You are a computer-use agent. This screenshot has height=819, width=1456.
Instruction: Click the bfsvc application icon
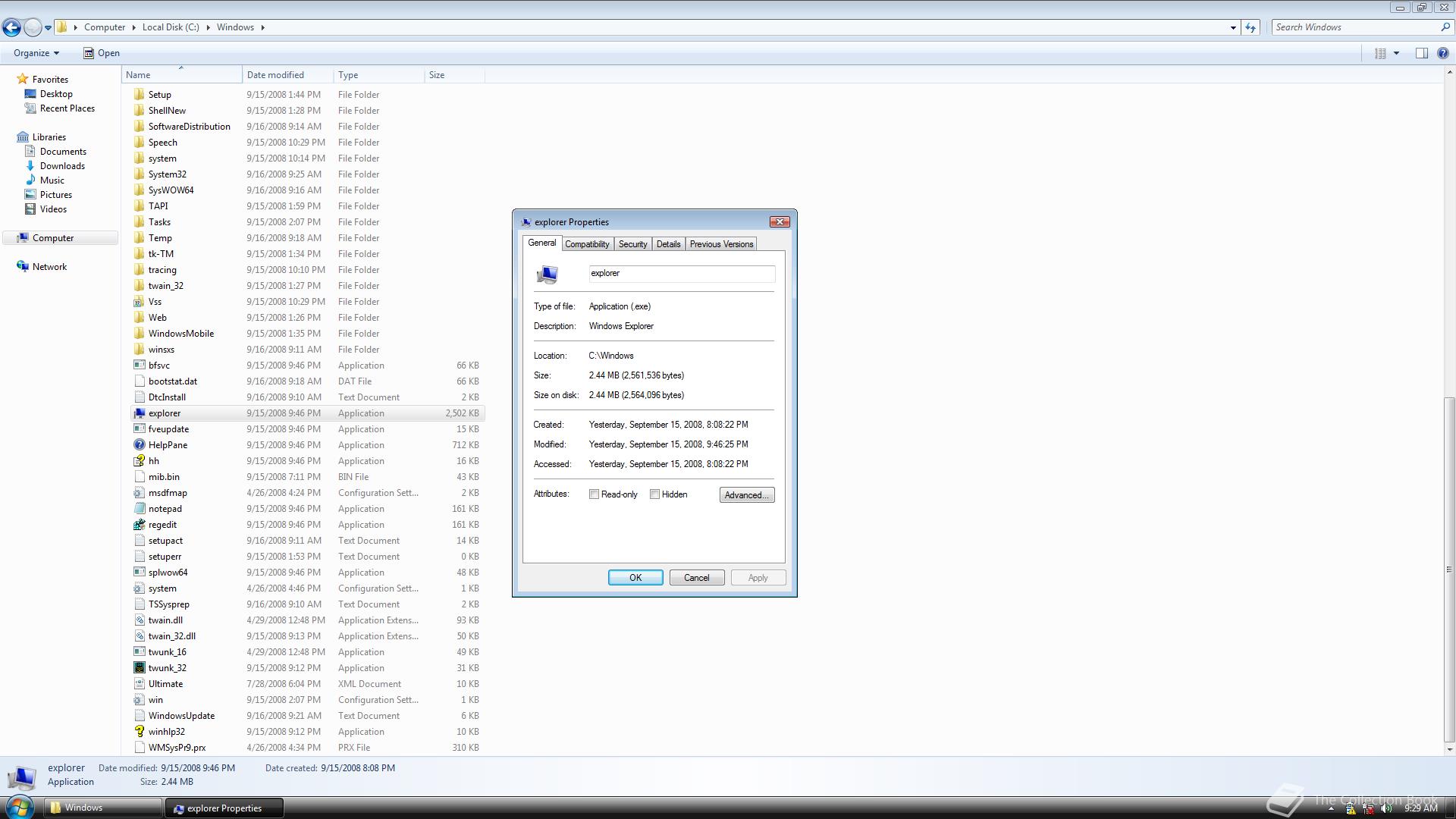coord(139,366)
